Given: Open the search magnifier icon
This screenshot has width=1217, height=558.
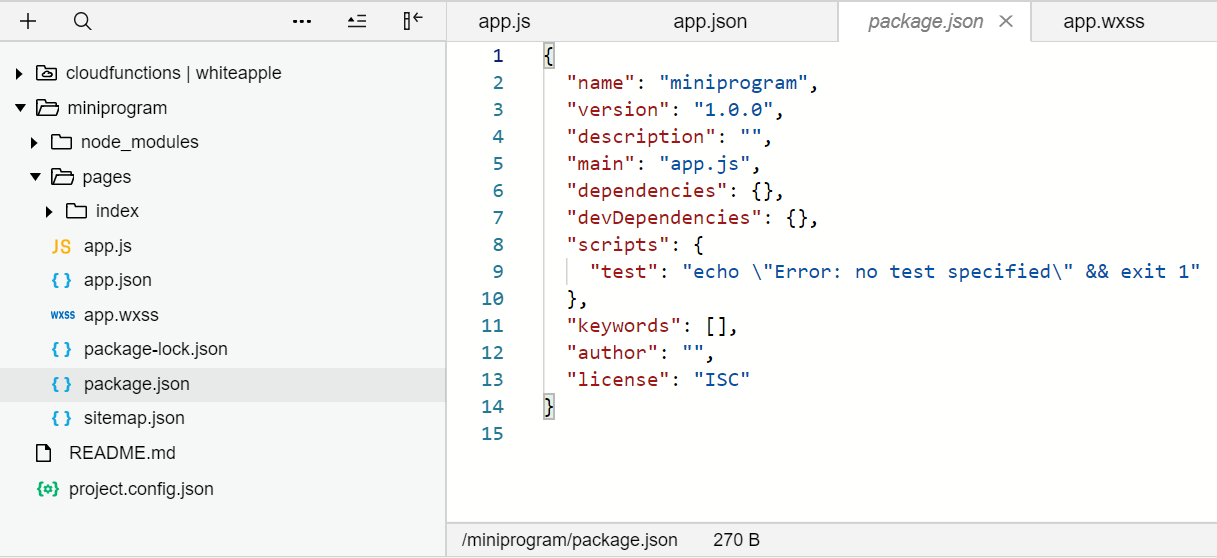Looking at the screenshot, I should (x=83, y=21).
